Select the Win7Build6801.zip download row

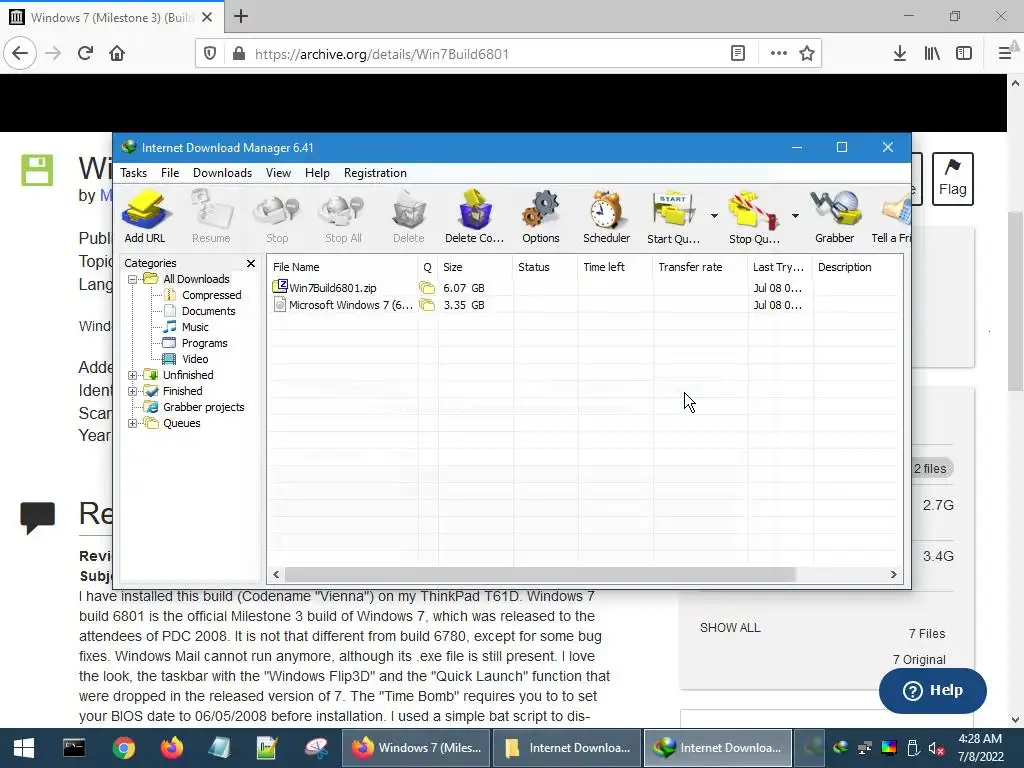coord(584,288)
